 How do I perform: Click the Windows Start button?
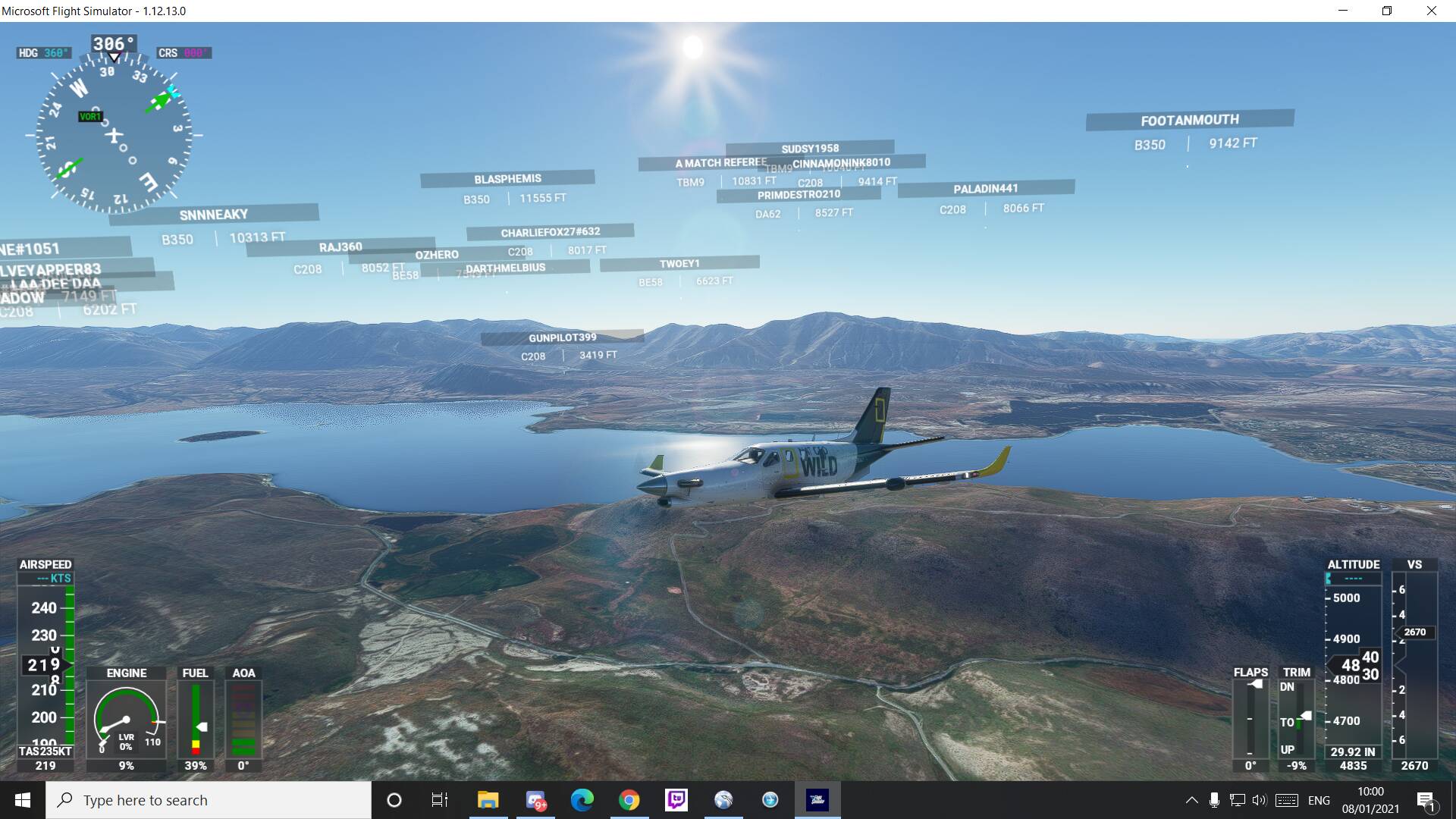(x=23, y=800)
